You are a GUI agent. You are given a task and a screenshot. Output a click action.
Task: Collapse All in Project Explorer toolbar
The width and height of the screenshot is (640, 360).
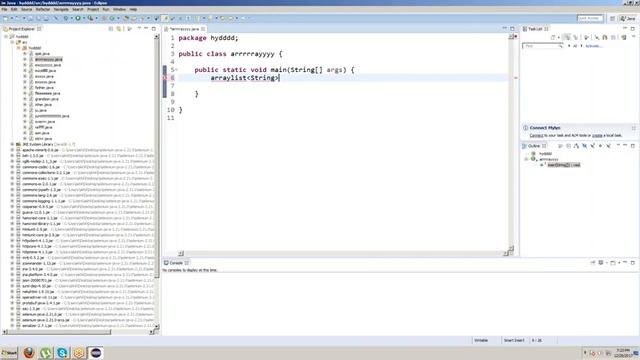click(111, 29)
